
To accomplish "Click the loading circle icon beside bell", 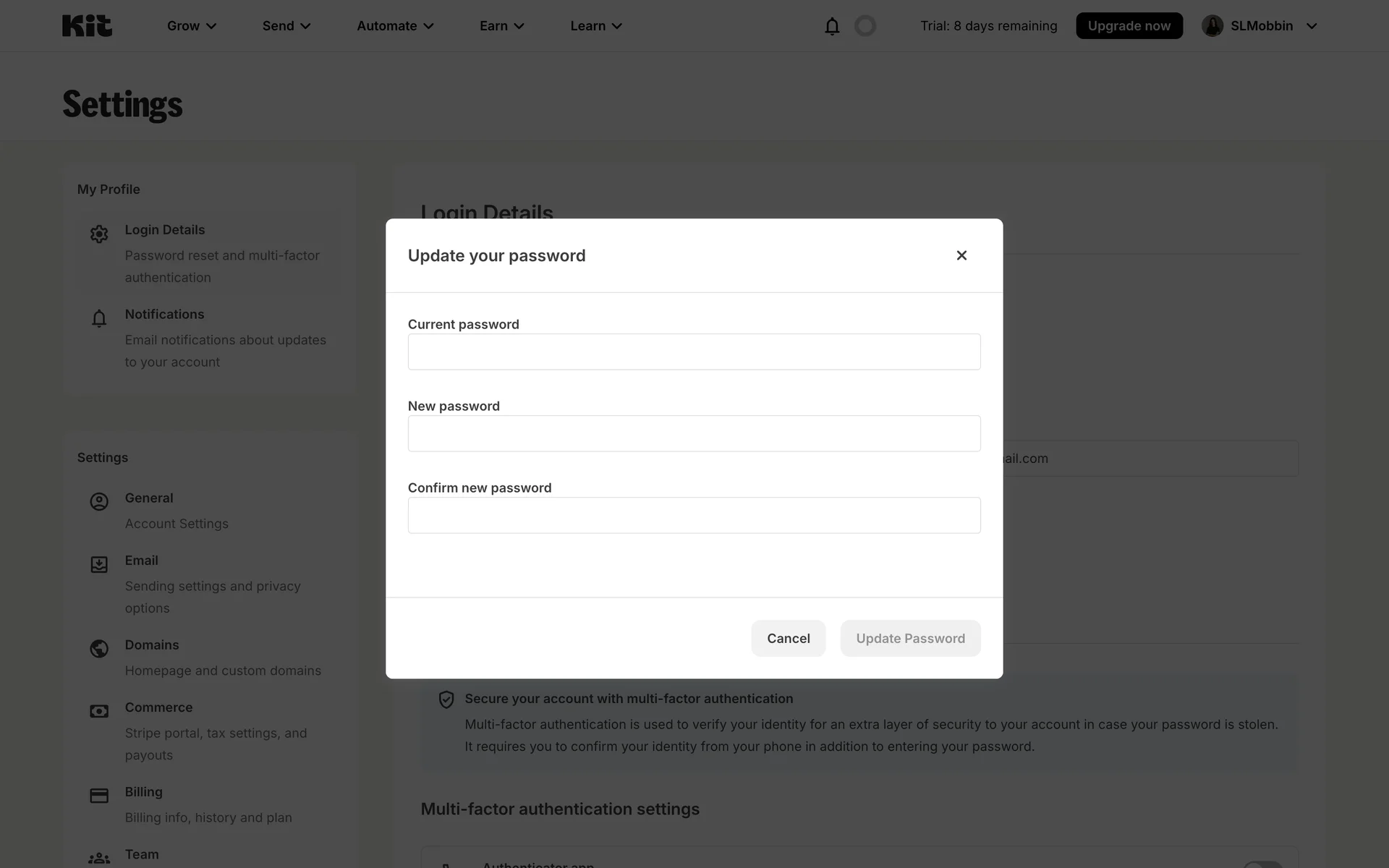I will pyautogui.click(x=865, y=26).
